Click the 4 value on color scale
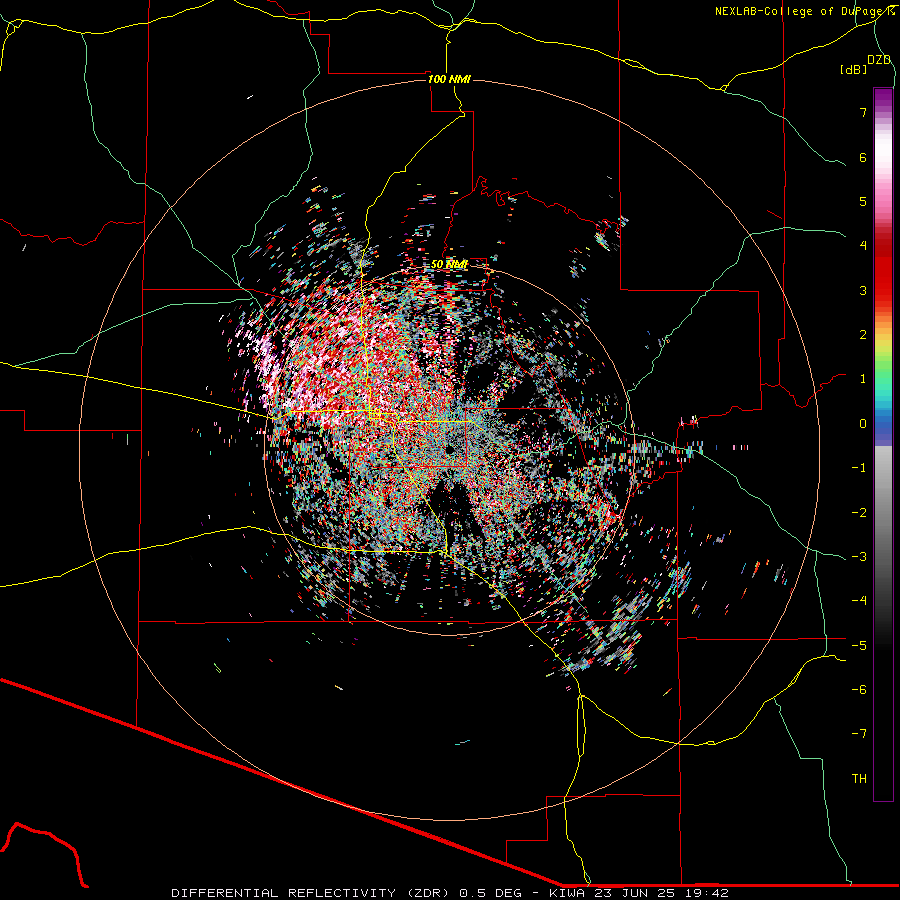 pos(863,246)
